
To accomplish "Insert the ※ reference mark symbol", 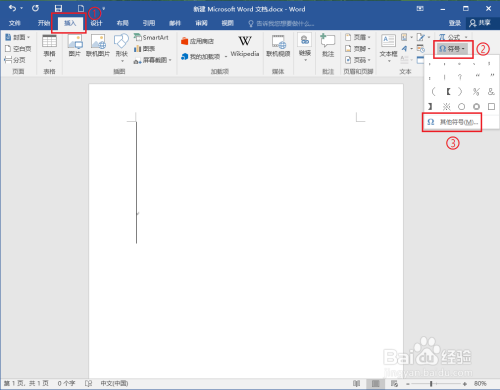I will coord(446,107).
